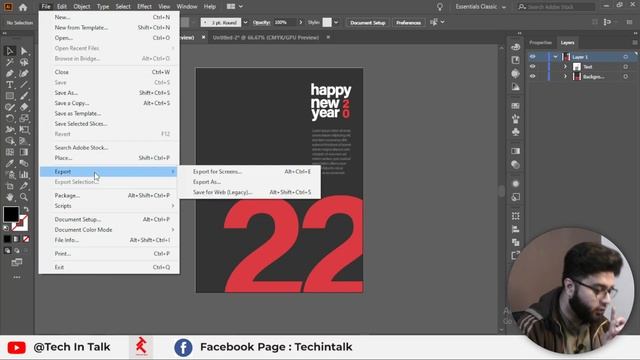This screenshot has height=360, width=640.
Task: Select the Rectangle tool
Action: click(x=10, y=96)
